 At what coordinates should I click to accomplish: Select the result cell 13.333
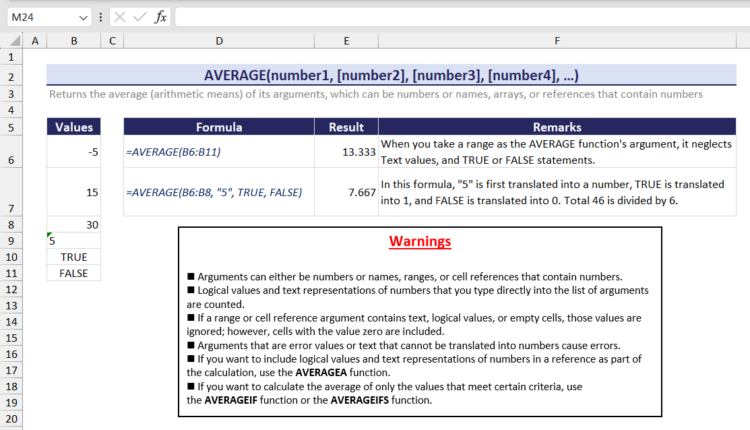coord(346,152)
